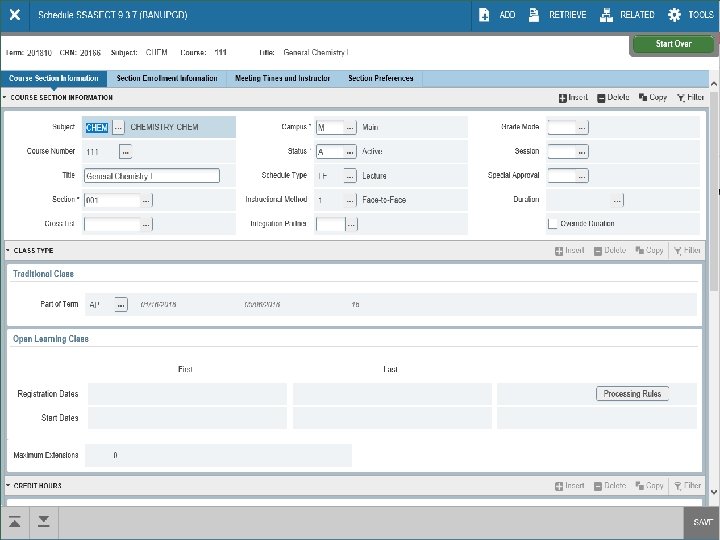The image size is (720, 540).
Task: Open Cross List lookup ellipsis button
Action: [146, 225]
